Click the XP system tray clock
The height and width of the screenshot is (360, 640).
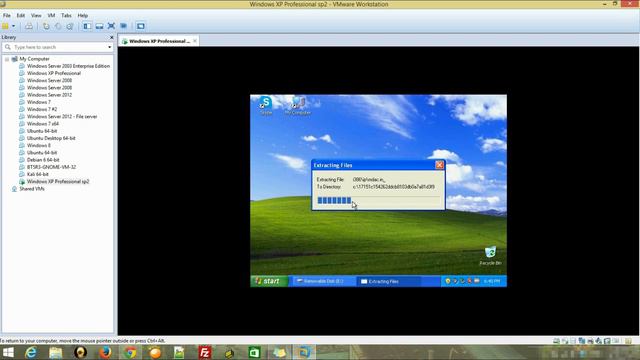click(x=492, y=281)
